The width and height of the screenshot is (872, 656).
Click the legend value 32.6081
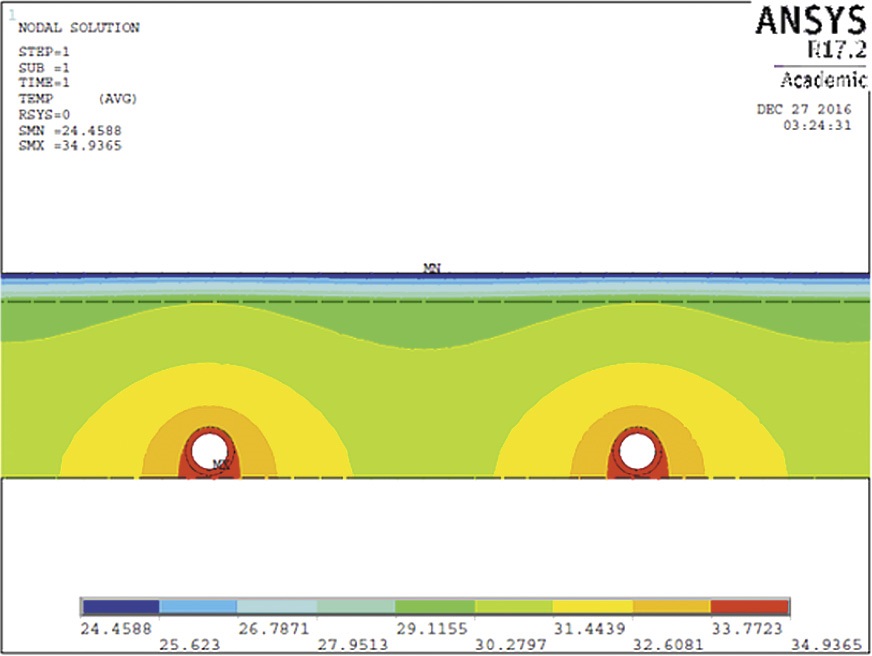point(668,645)
